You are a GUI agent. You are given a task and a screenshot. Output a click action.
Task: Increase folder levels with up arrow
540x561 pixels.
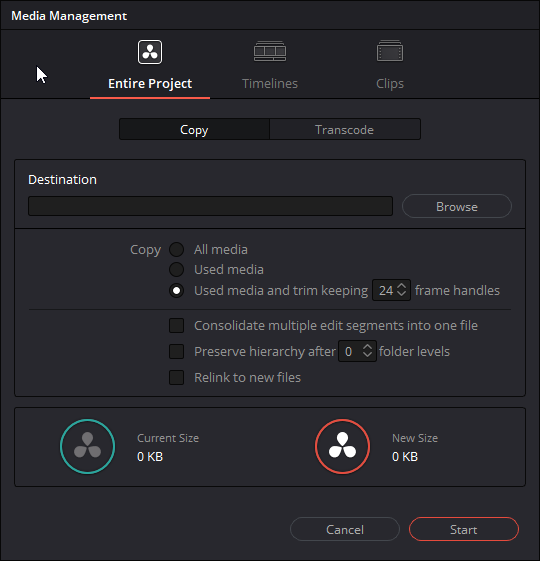point(368,347)
